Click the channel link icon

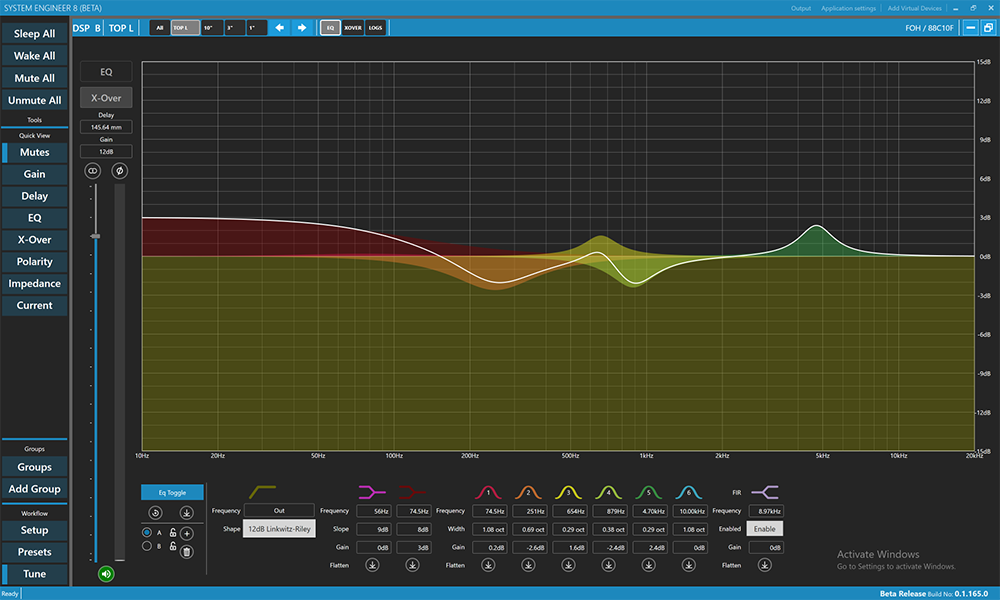coord(93,171)
